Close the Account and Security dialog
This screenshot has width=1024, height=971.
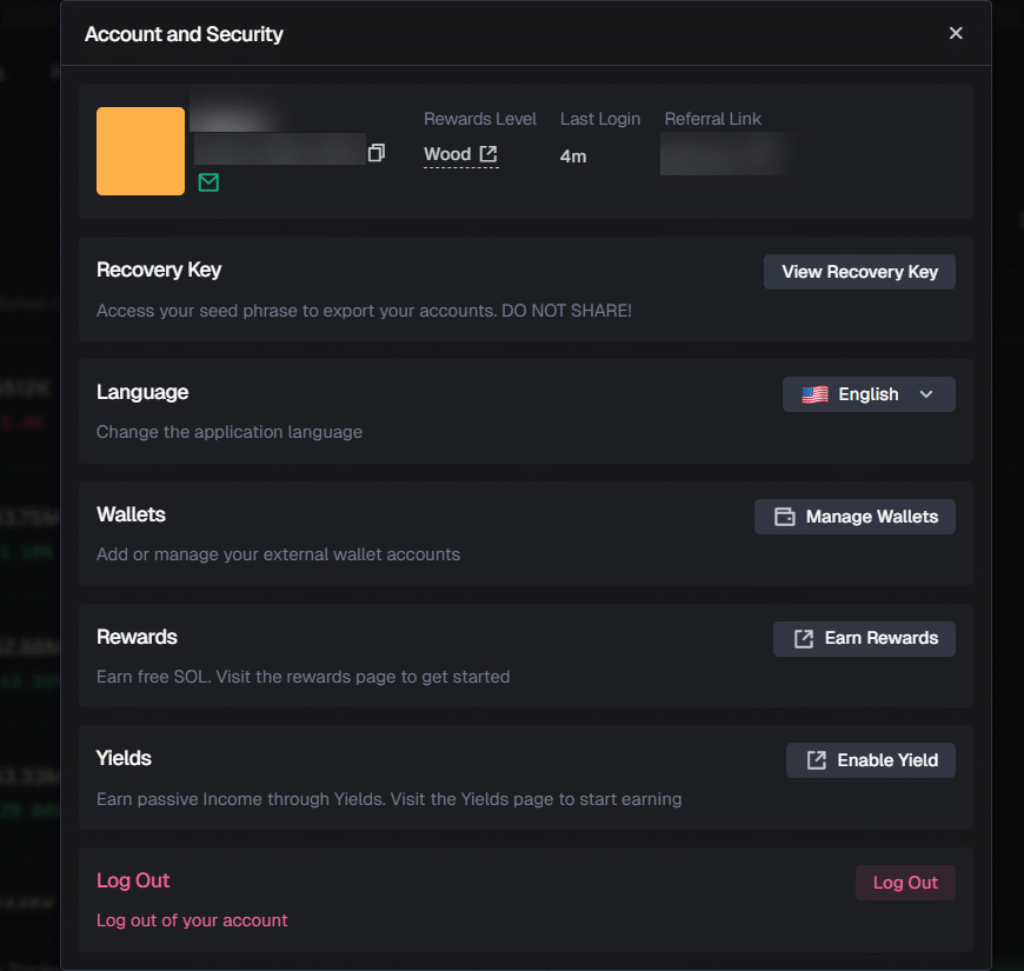tap(955, 33)
